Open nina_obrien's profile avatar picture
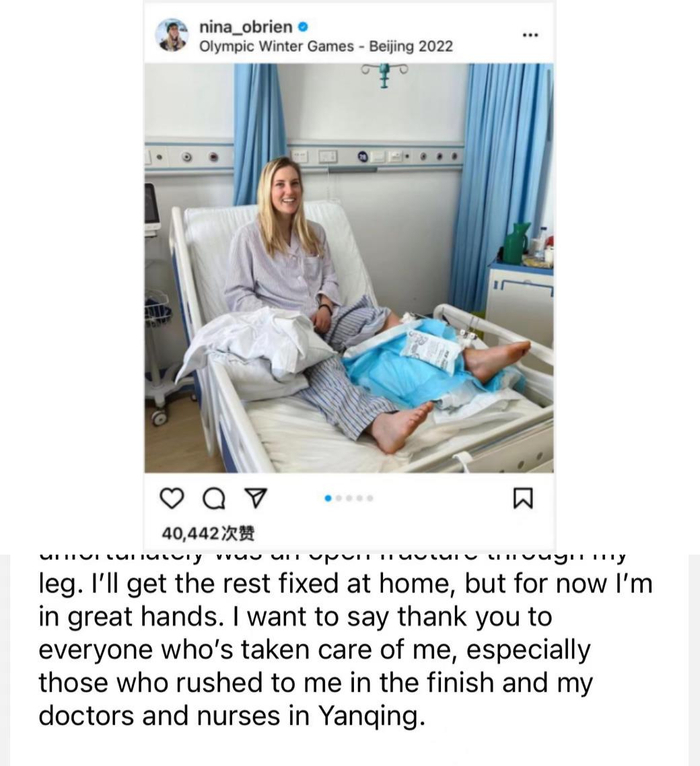 coord(171,35)
